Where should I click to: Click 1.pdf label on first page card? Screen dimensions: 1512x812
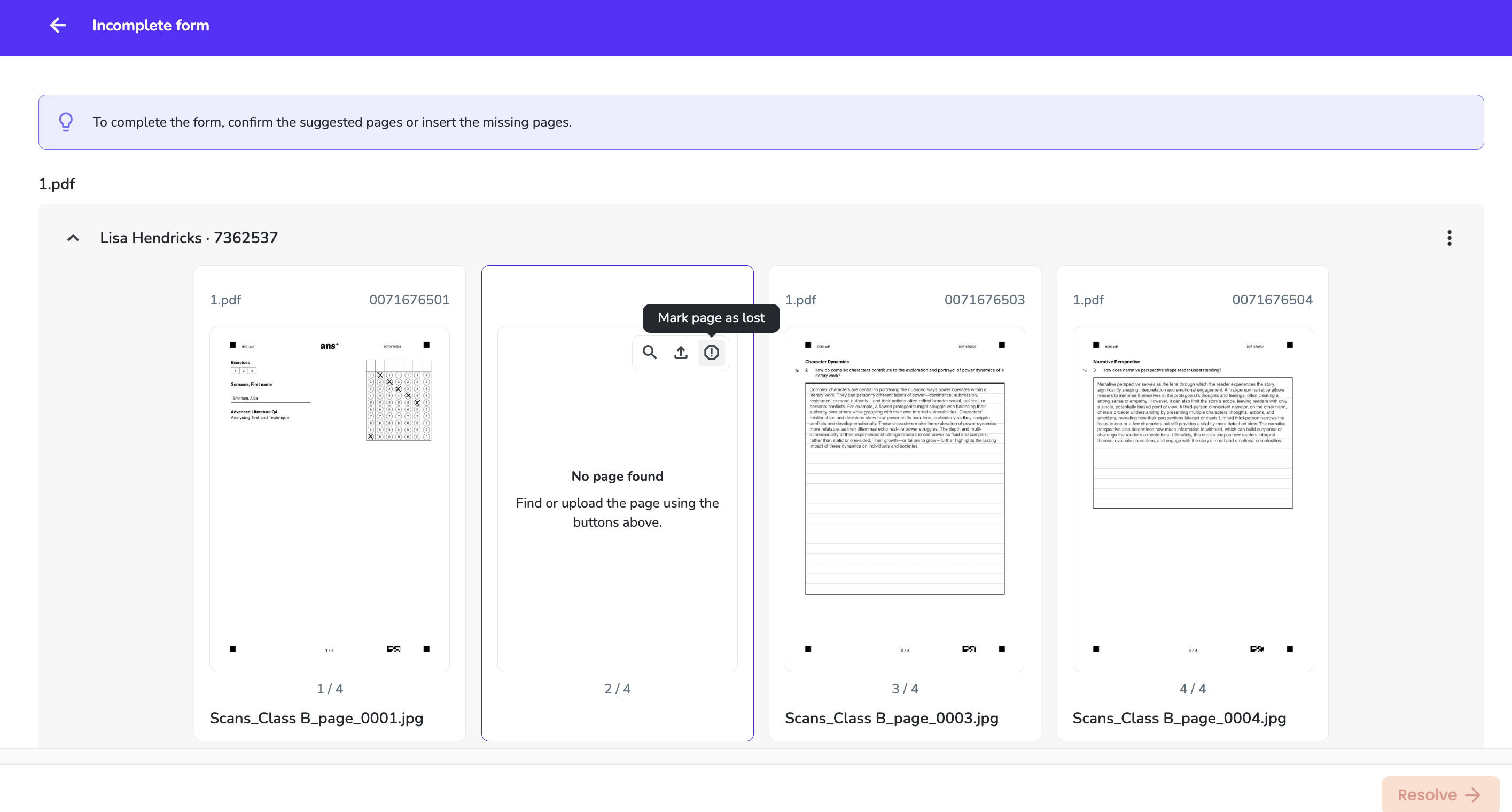pos(225,300)
